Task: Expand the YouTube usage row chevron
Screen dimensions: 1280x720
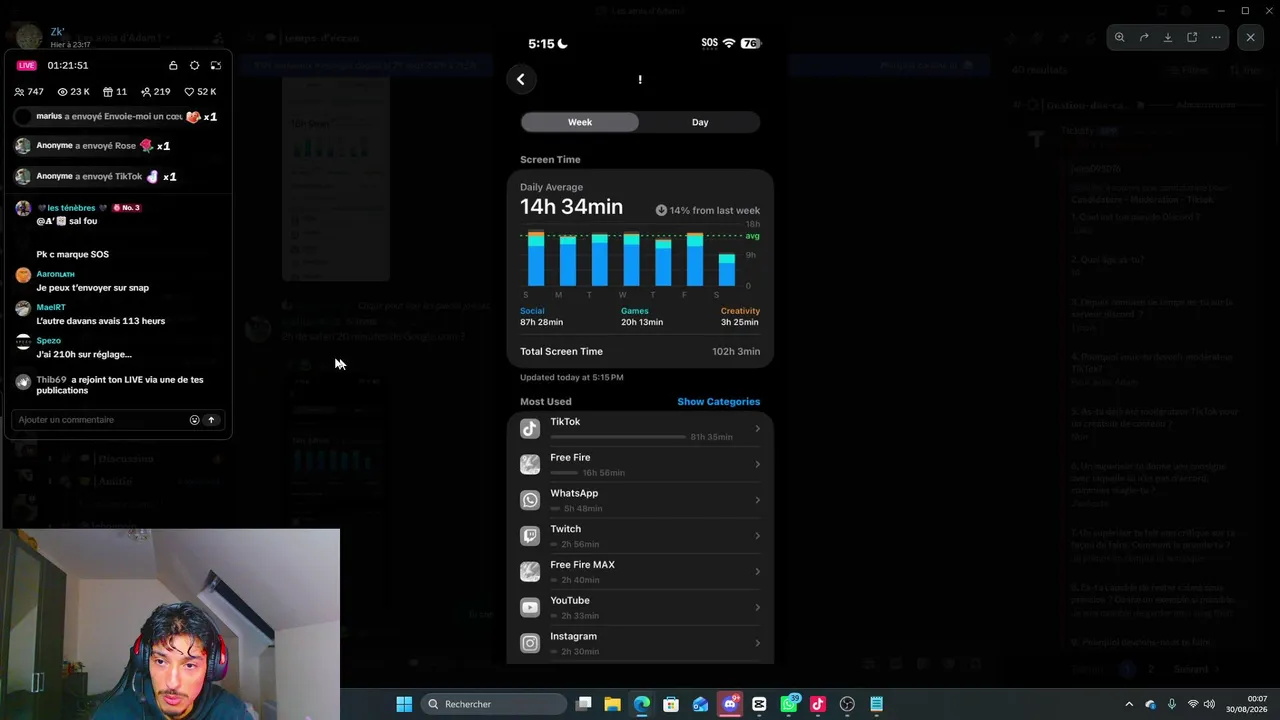Action: [x=757, y=607]
